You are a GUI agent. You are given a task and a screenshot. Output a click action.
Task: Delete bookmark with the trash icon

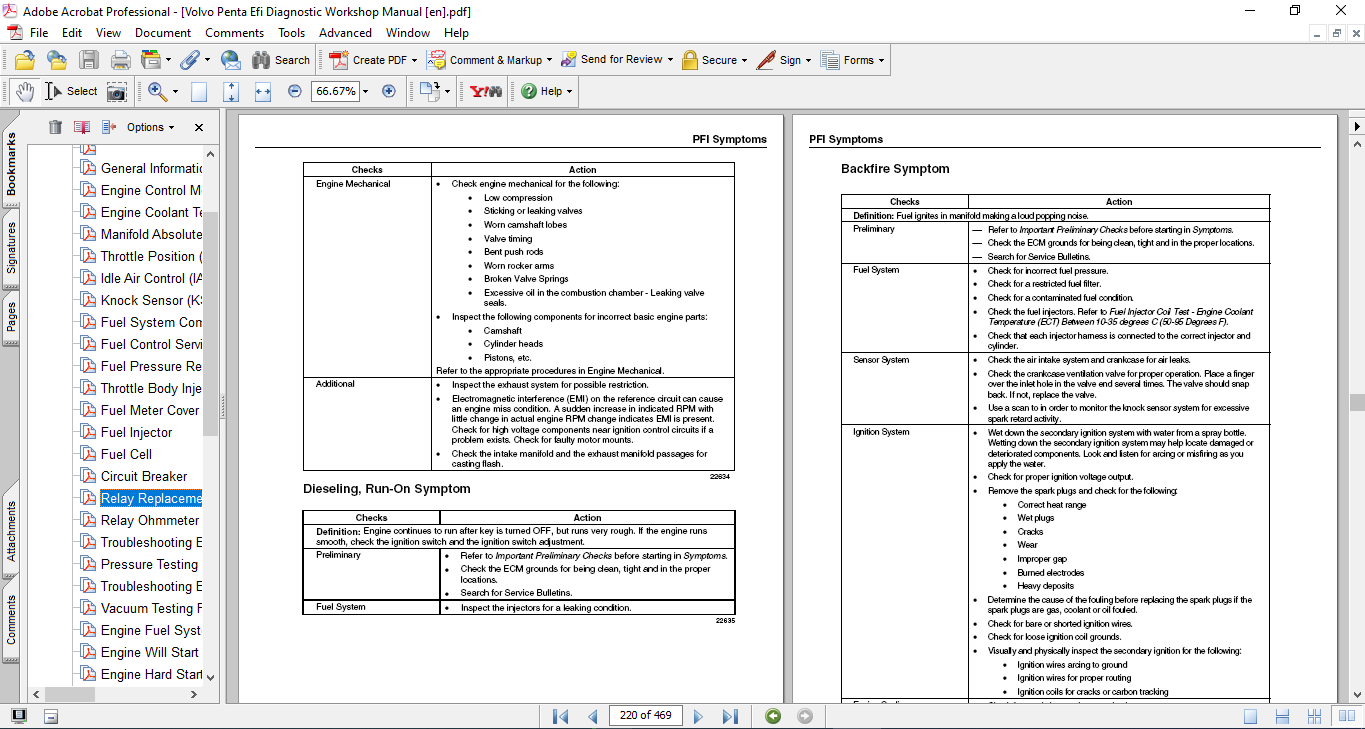[55, 127]
